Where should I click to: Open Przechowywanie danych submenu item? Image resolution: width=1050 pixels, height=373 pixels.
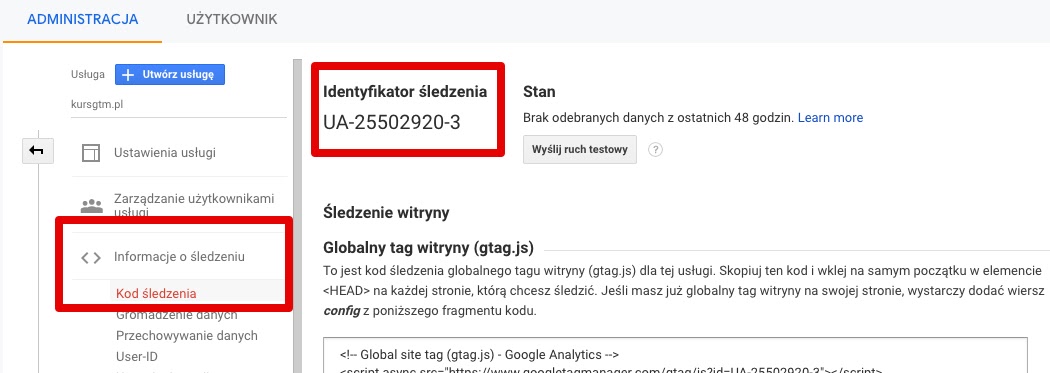[186, 335]
